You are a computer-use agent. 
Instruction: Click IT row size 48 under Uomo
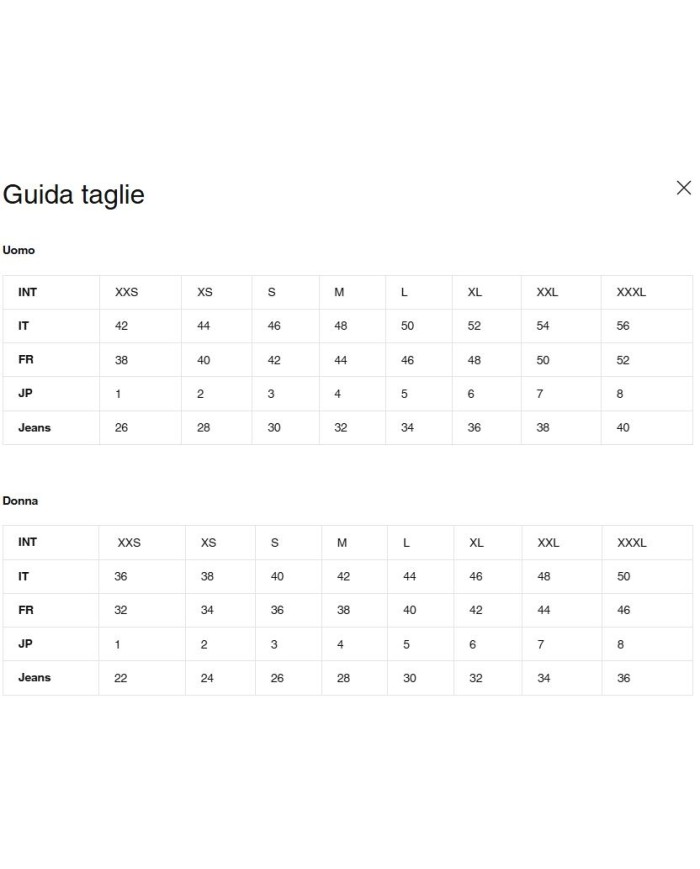pos(340,326)
